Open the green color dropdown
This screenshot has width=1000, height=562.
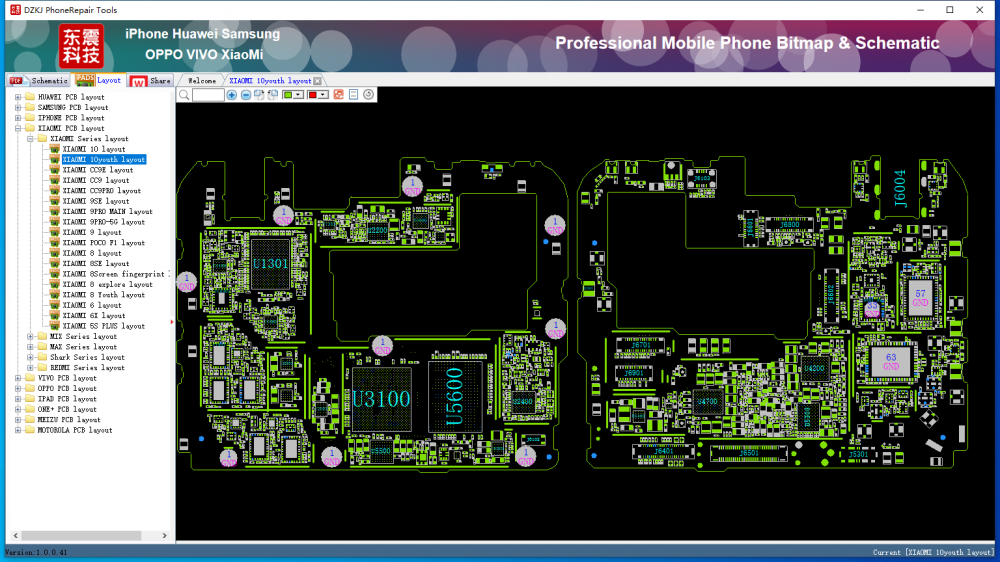tap(299, 95)
